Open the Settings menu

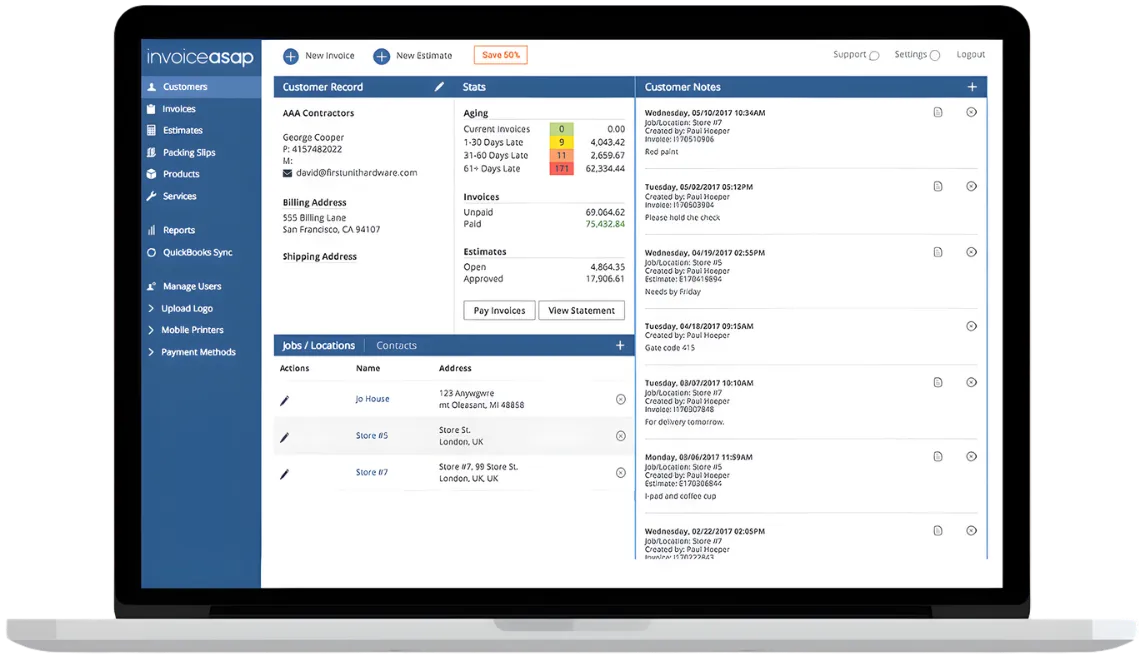click(x=917, y=55)
